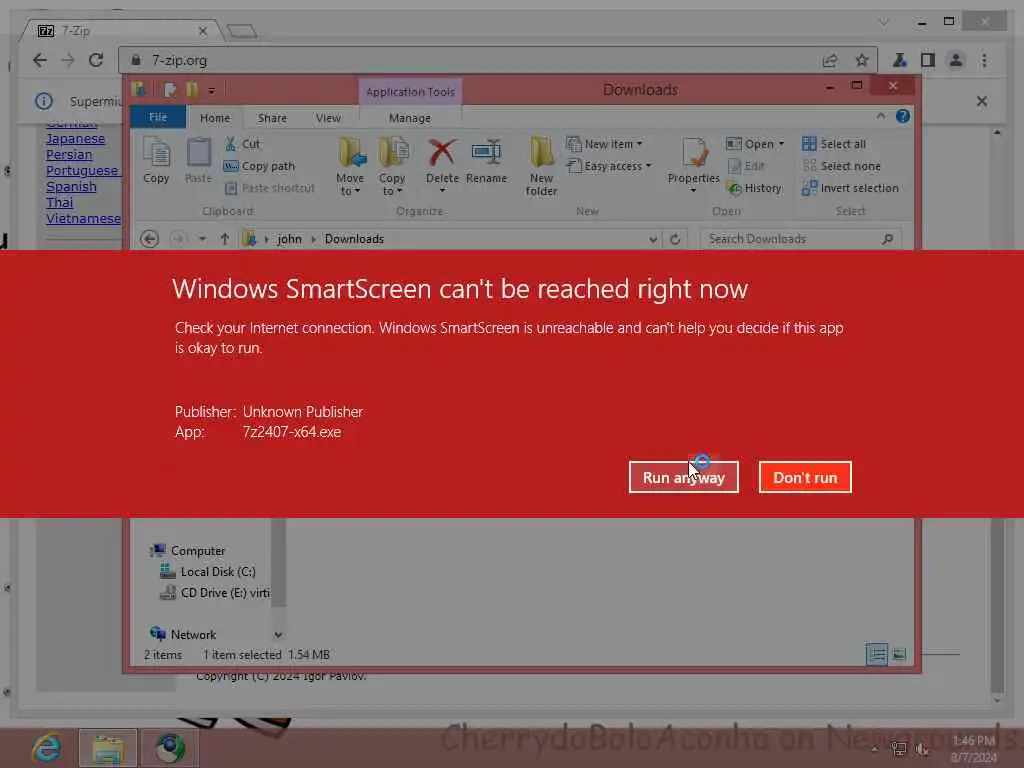Expand the New item dropdown
The width and height of the screenshot is (1024, 768).
tap(605, 144)
